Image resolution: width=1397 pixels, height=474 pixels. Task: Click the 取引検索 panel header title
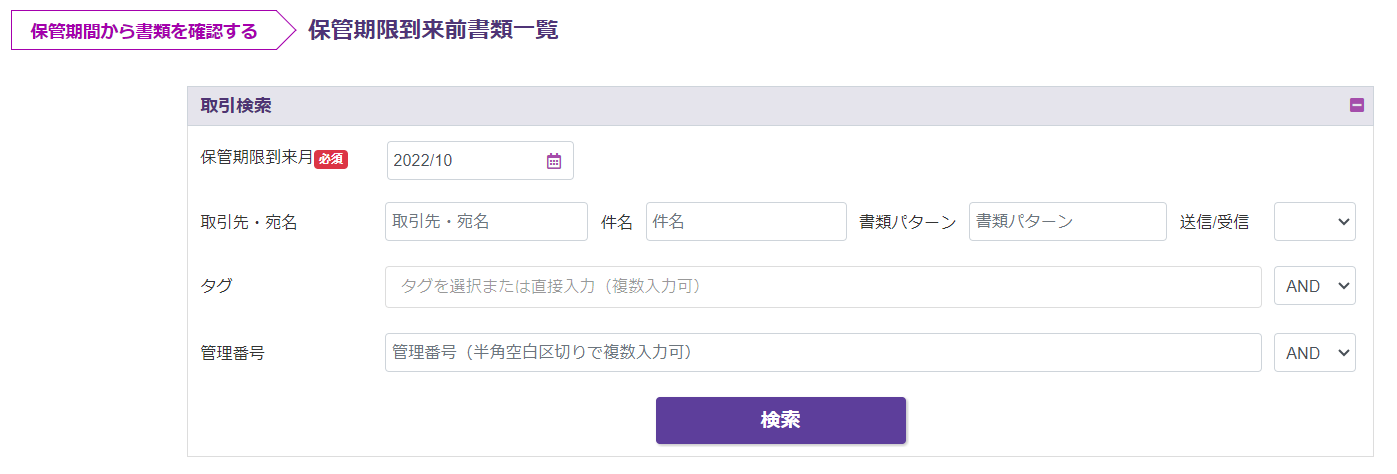point(236,106)
